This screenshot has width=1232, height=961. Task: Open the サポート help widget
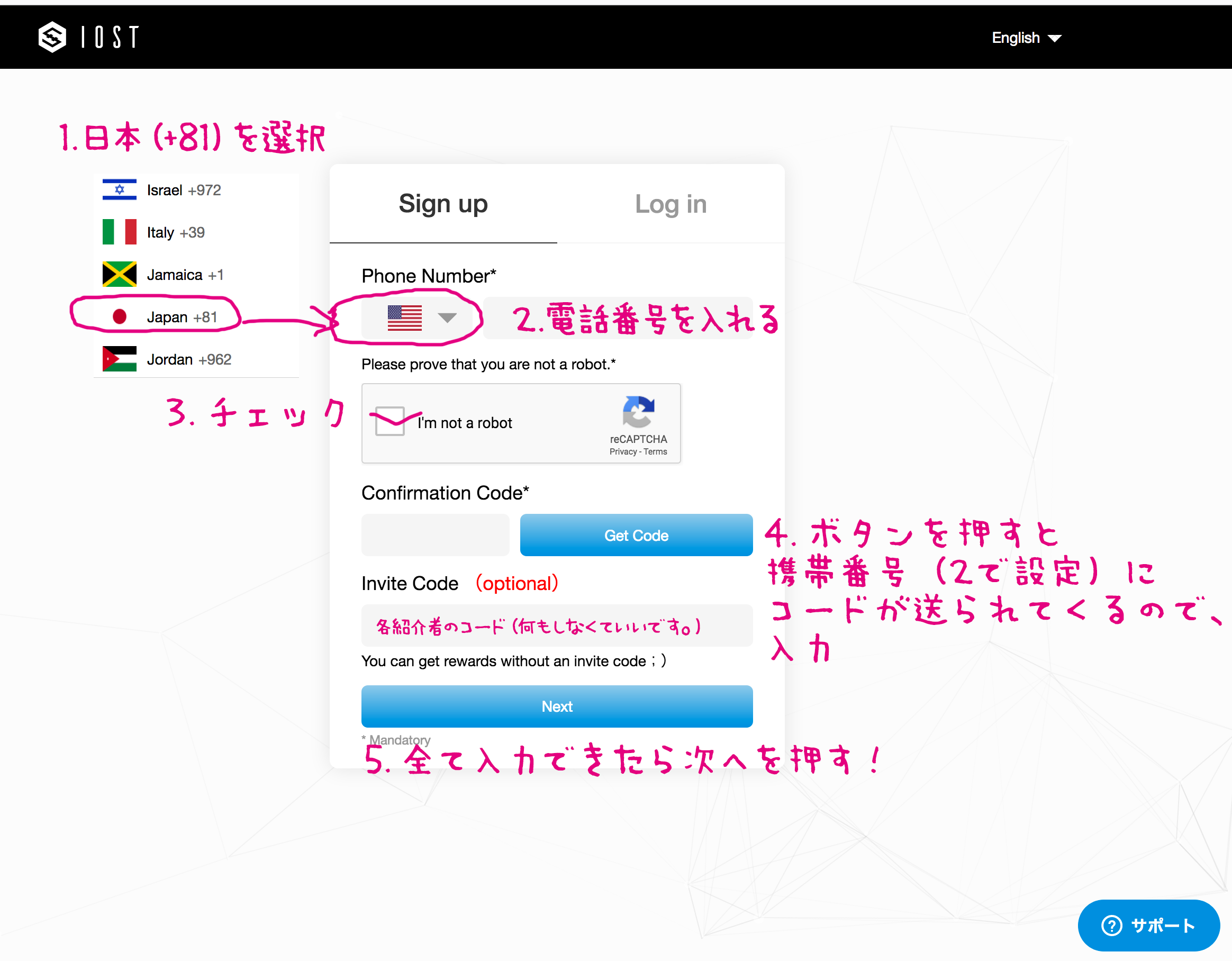1148,926
